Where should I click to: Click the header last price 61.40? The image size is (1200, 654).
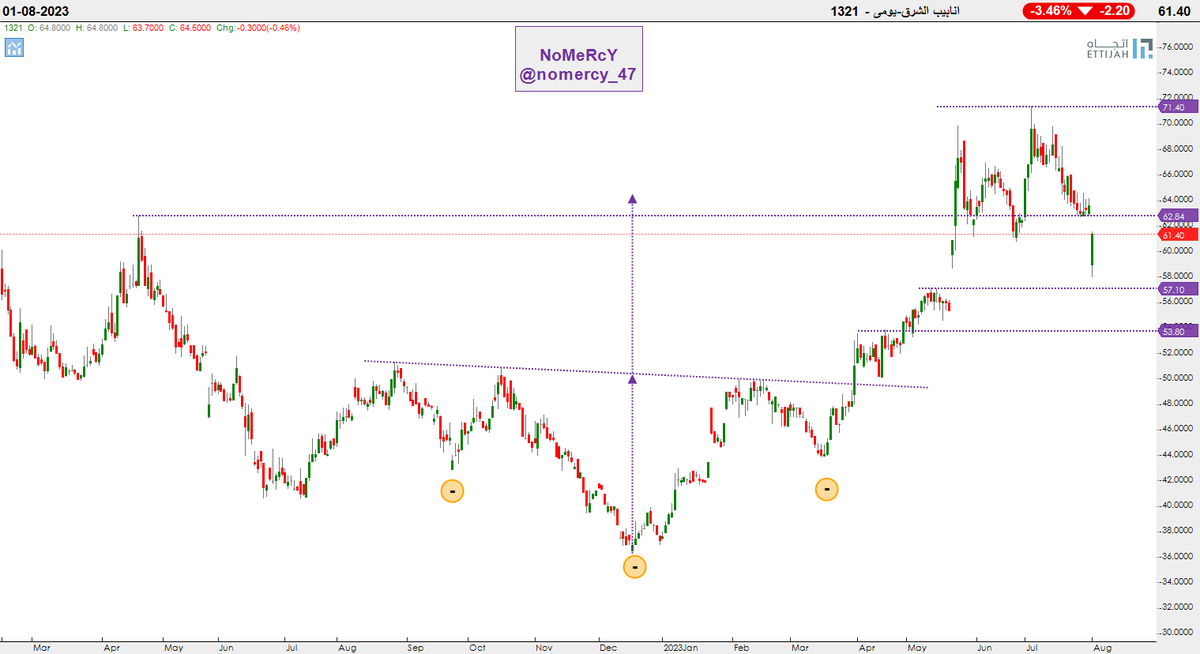point(1176,12)
